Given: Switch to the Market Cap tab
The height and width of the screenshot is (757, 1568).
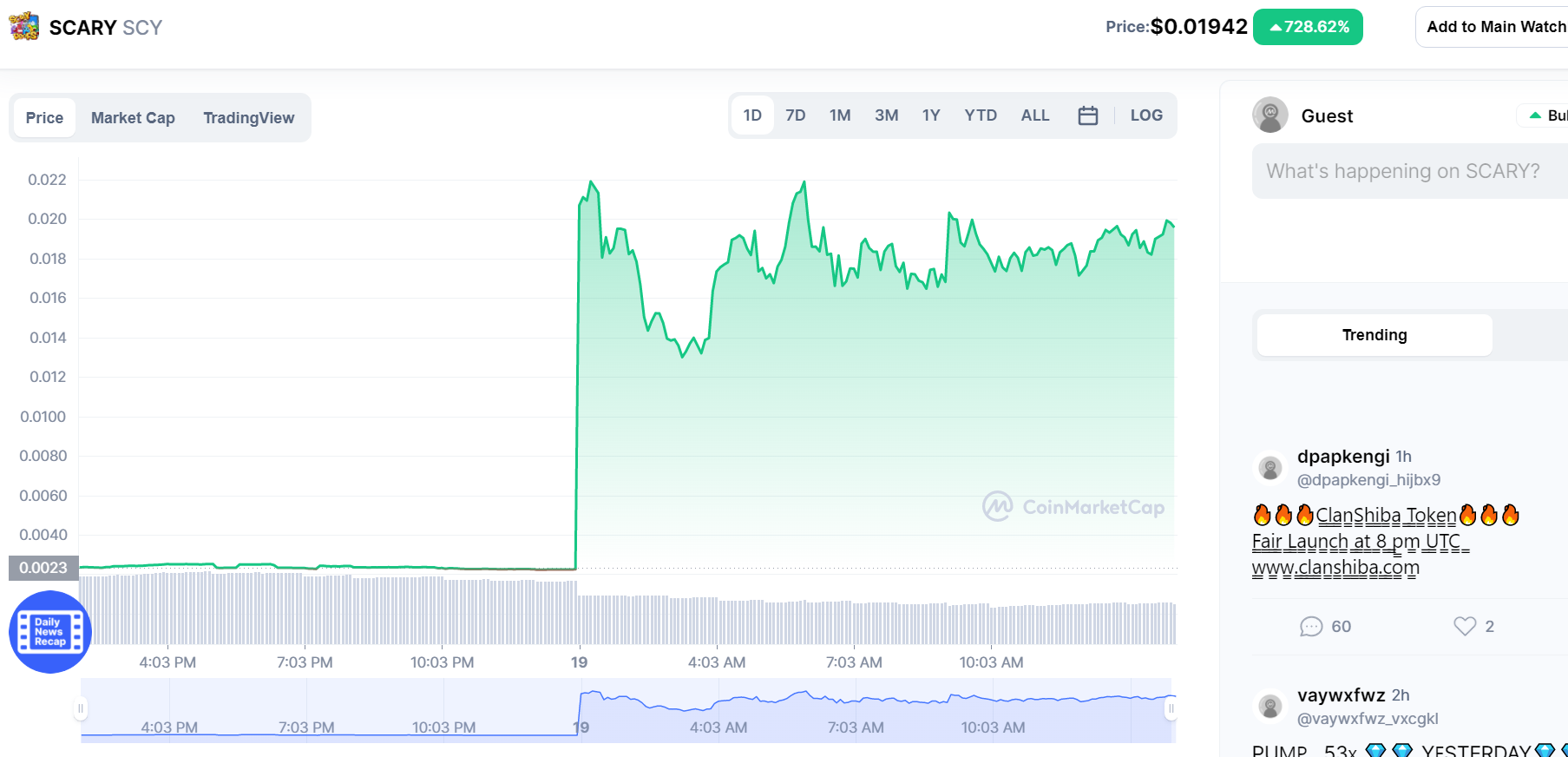Looking at the screenshot, I should tap(133, 118).
